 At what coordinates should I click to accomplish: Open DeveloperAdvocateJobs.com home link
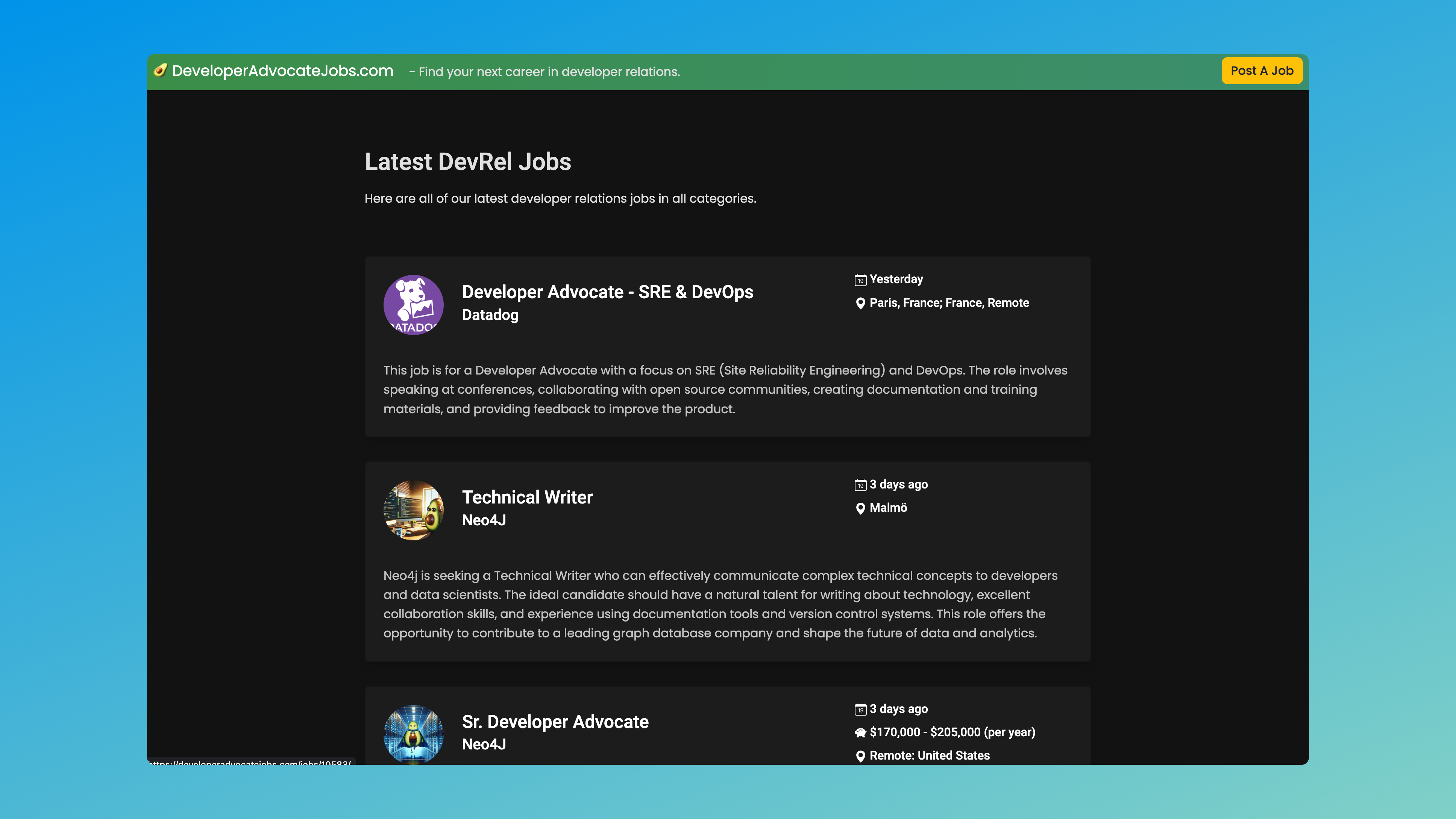282,71
